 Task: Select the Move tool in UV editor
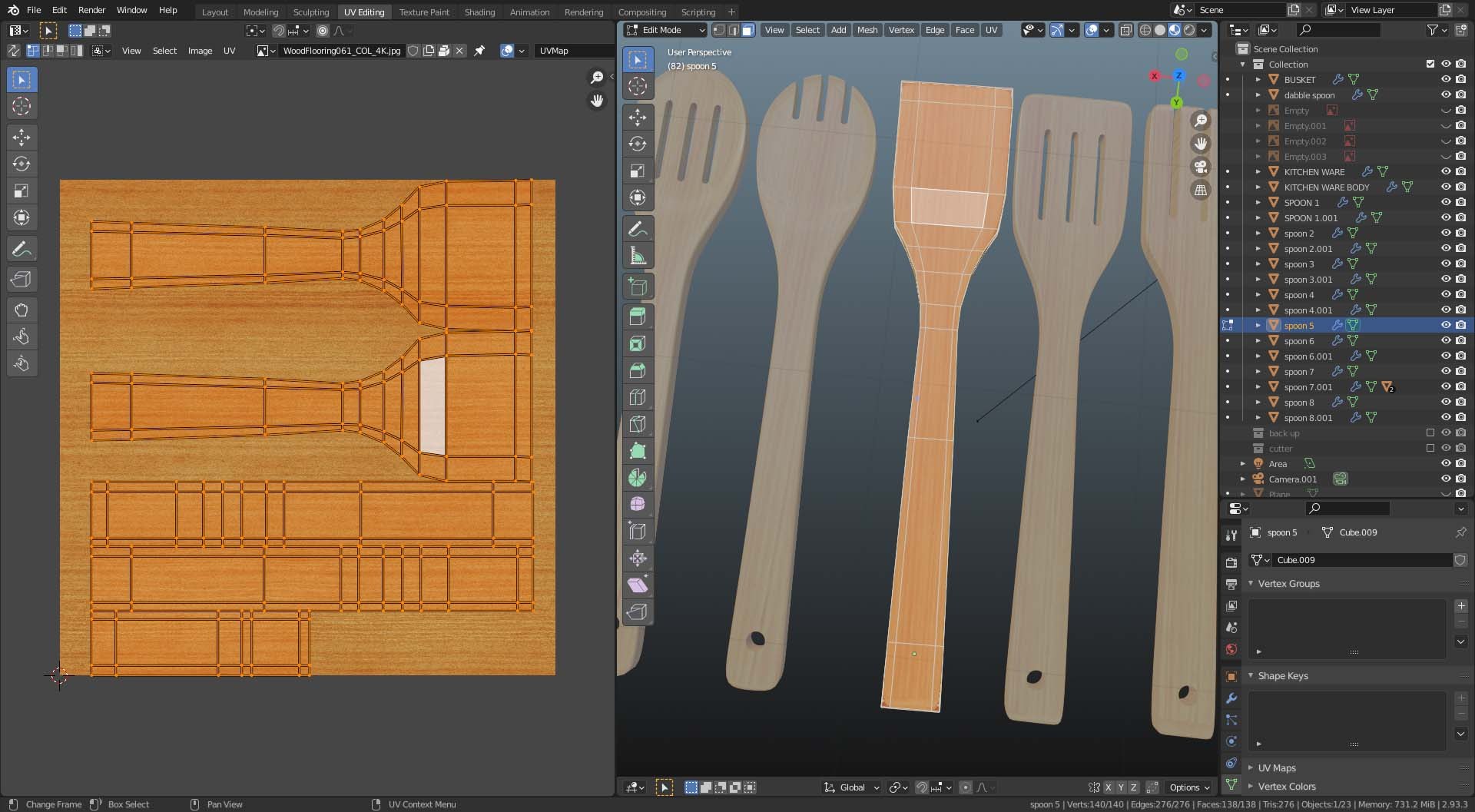point(22,138)
